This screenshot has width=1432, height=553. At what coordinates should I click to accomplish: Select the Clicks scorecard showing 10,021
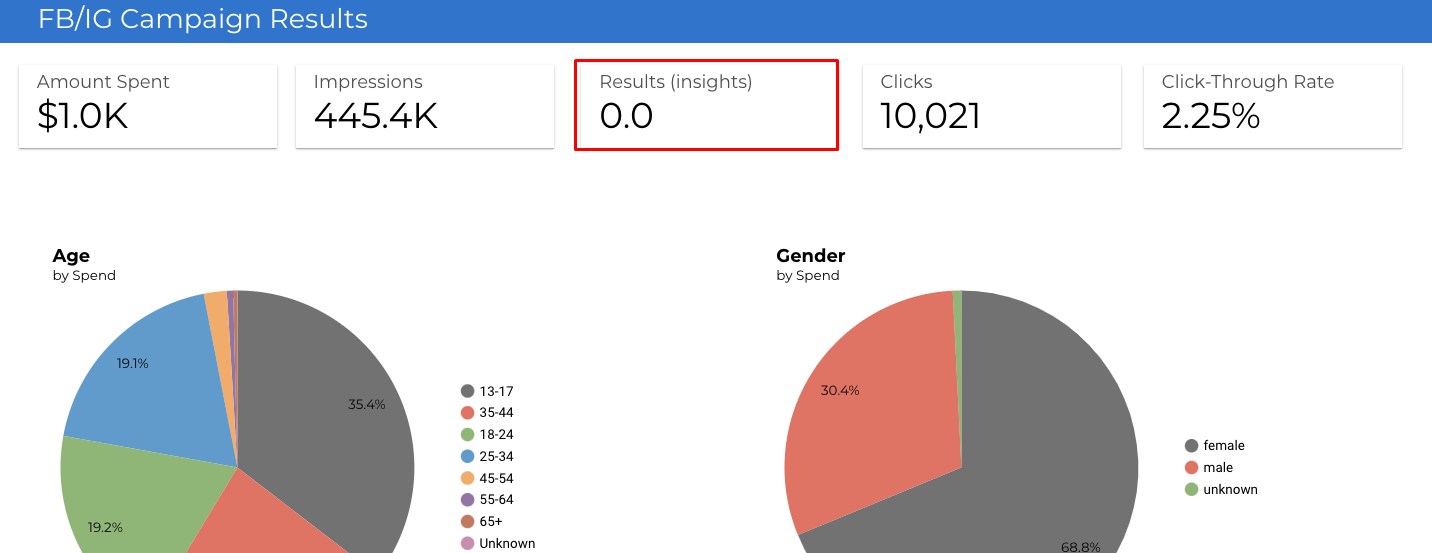click(991, 106)
